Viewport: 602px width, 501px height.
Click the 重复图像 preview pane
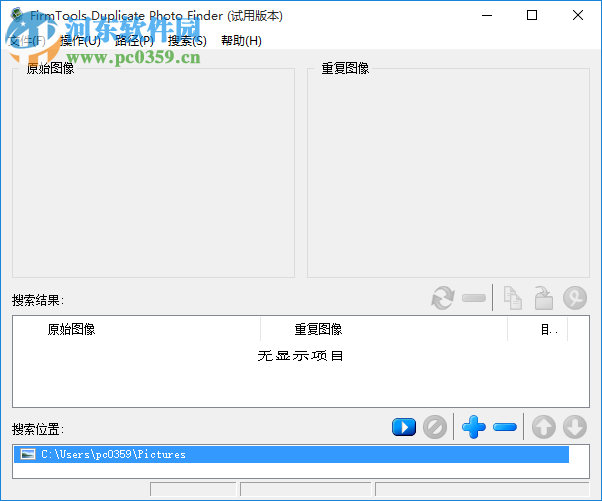coord(448,173)
